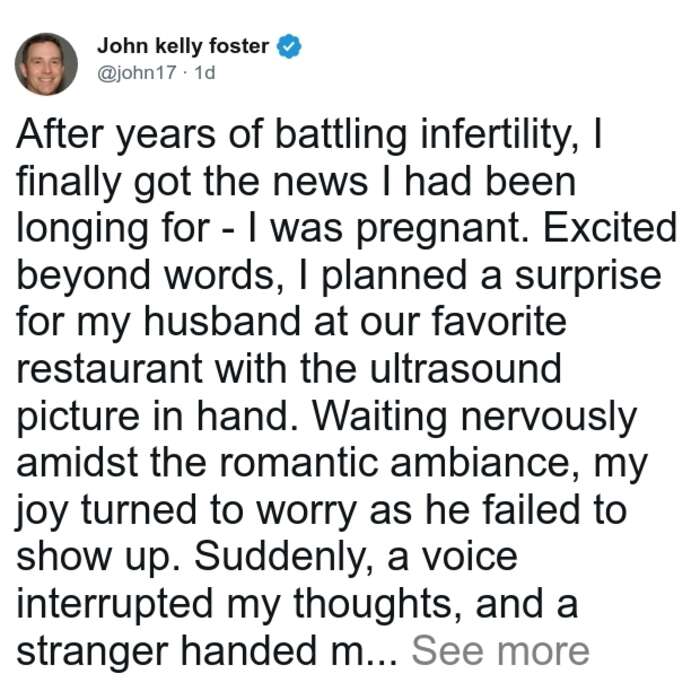Viewport: 700px width, 700px height.
Task: Click the truncated text 'stranger handed m...'
Action: [x=207, y=651]
